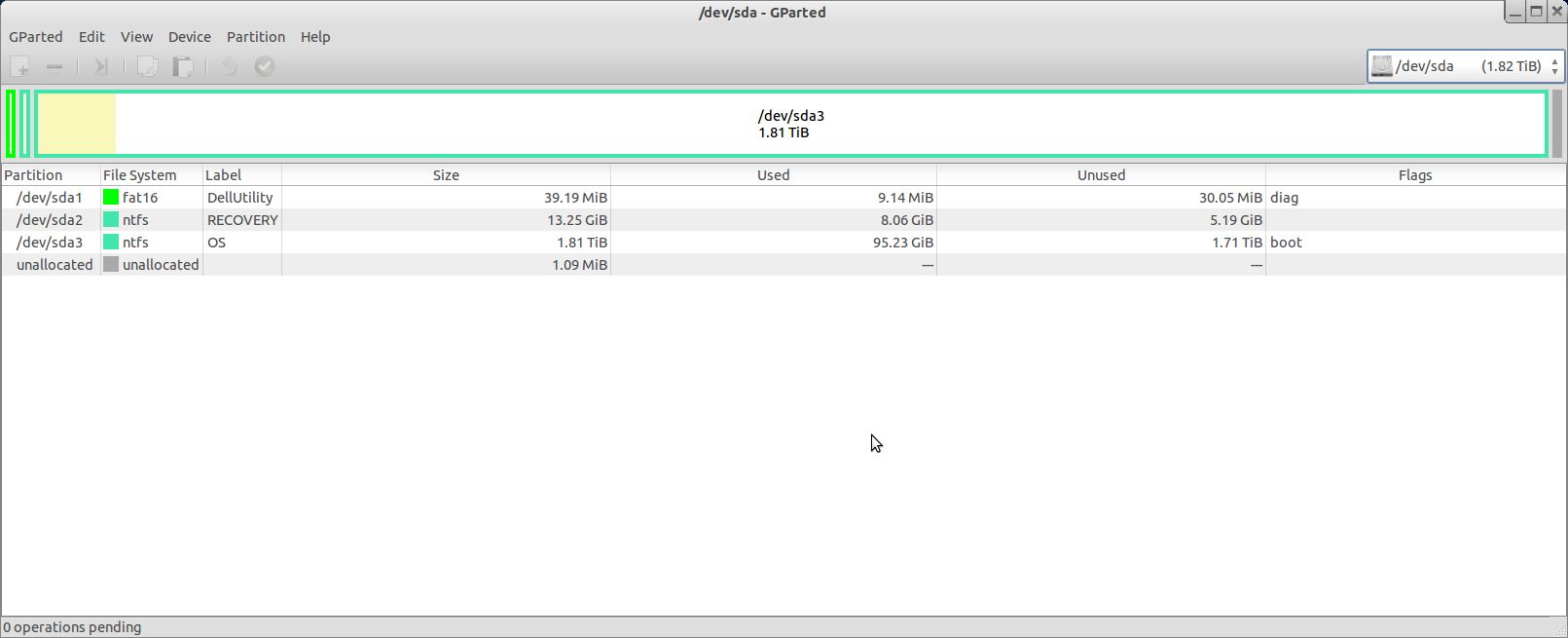Open the GParted menu
Screen dimensions: 1568x638
pos(36,37)
